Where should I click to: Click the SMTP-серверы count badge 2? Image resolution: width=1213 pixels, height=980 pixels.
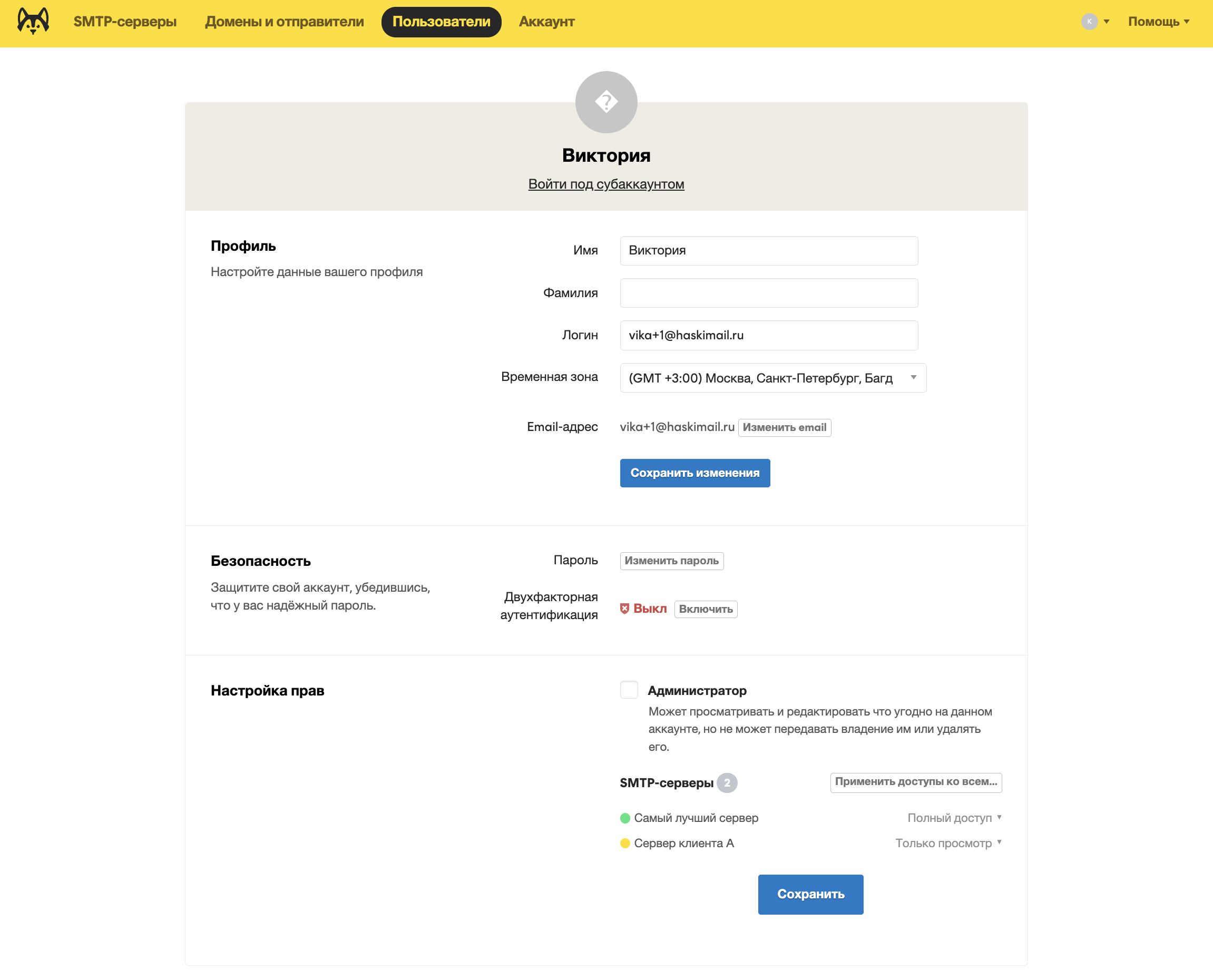(727, 783)
